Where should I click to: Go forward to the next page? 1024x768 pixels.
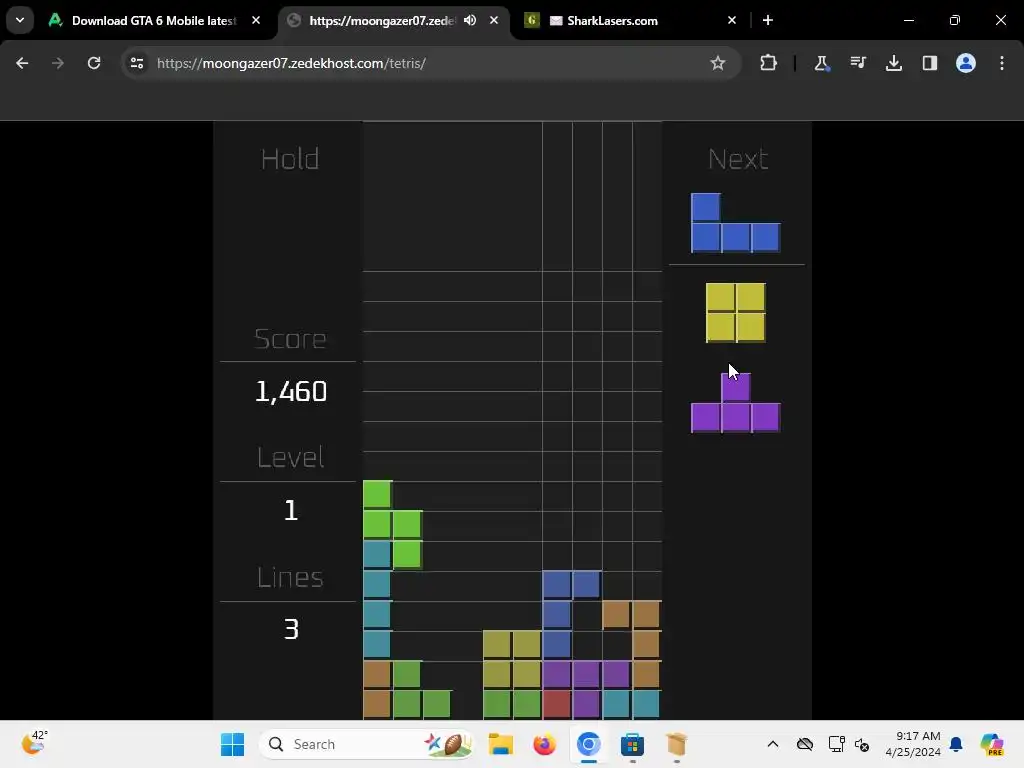[x=58, y=63]
